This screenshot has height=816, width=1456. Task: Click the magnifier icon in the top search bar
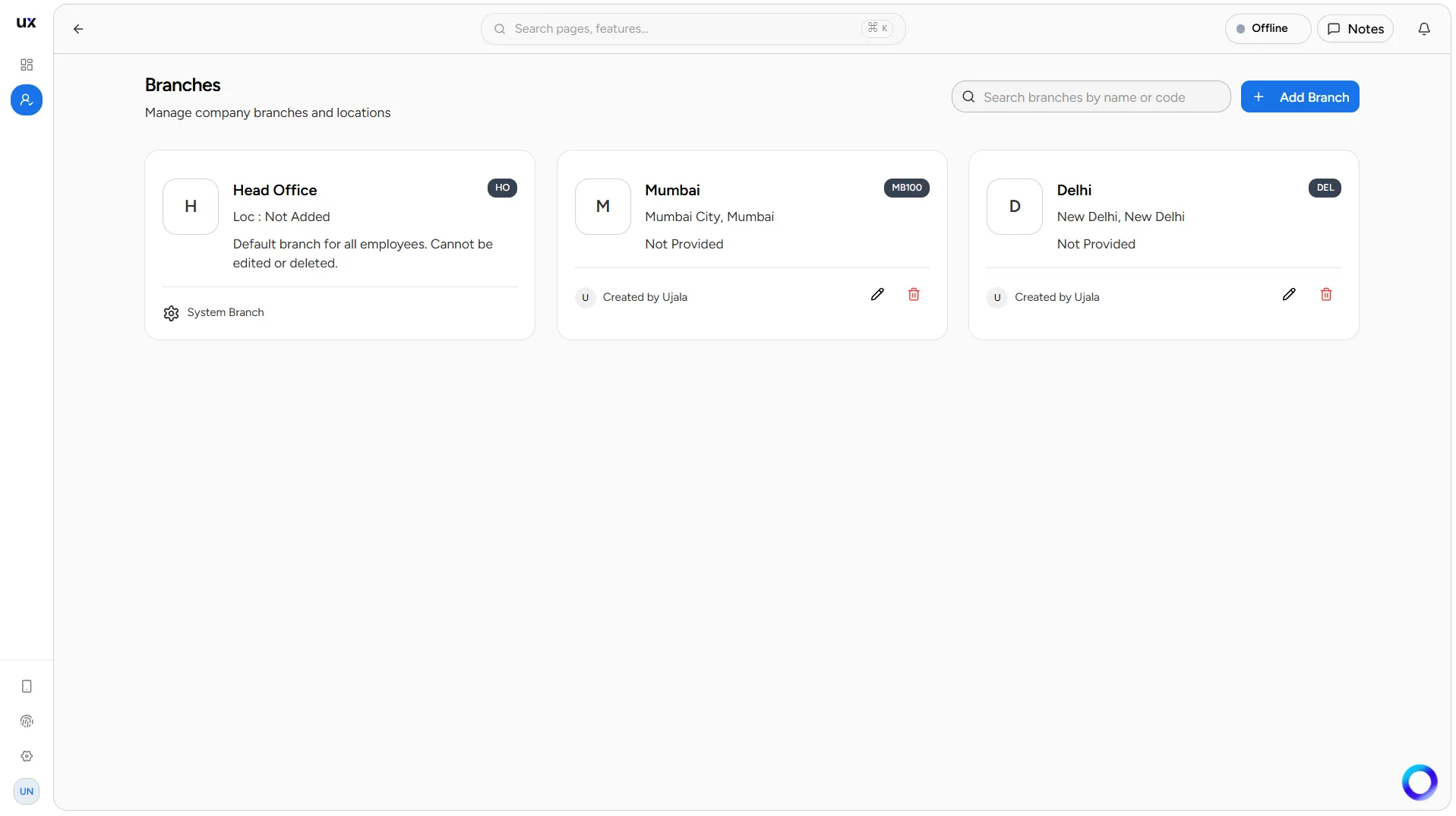tap(500, 29)
